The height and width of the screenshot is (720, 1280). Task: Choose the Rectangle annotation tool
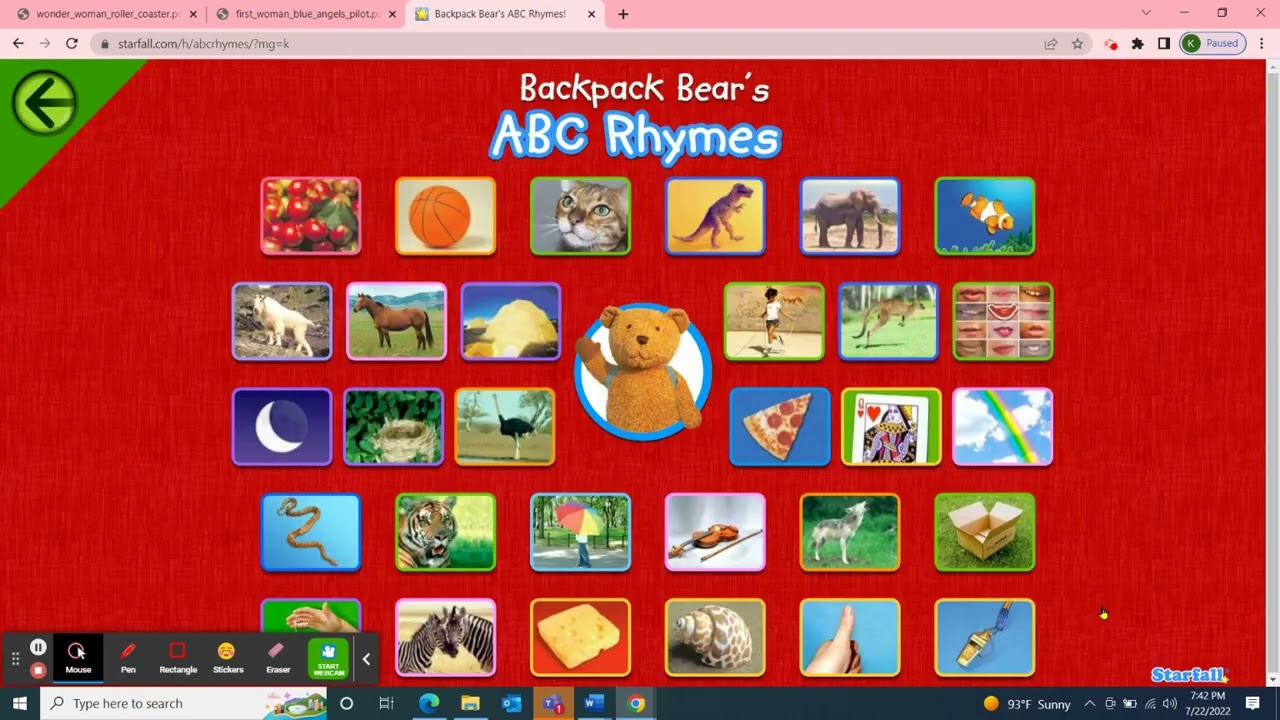178,658
